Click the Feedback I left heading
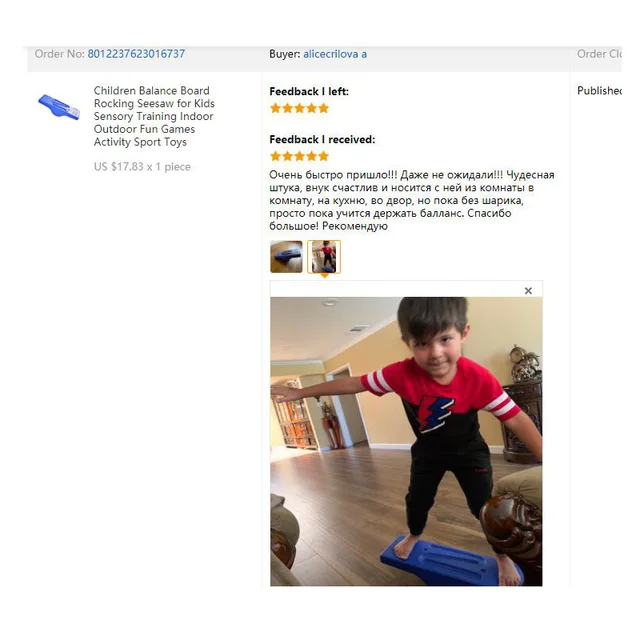The width and height of the screenshot is (640, 640). (x=309, y=91)
